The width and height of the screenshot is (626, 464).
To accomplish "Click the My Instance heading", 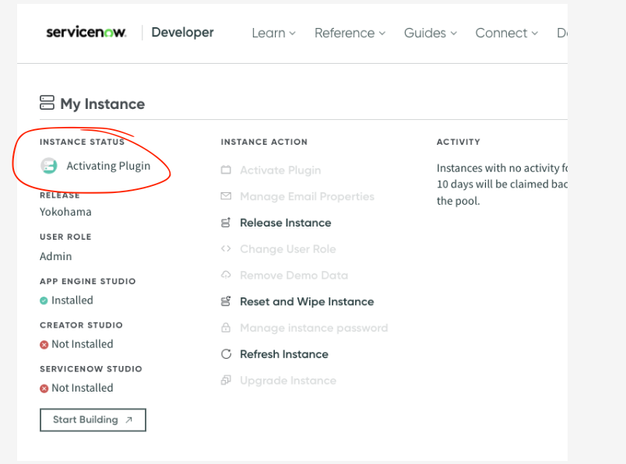I will point(102,104).
